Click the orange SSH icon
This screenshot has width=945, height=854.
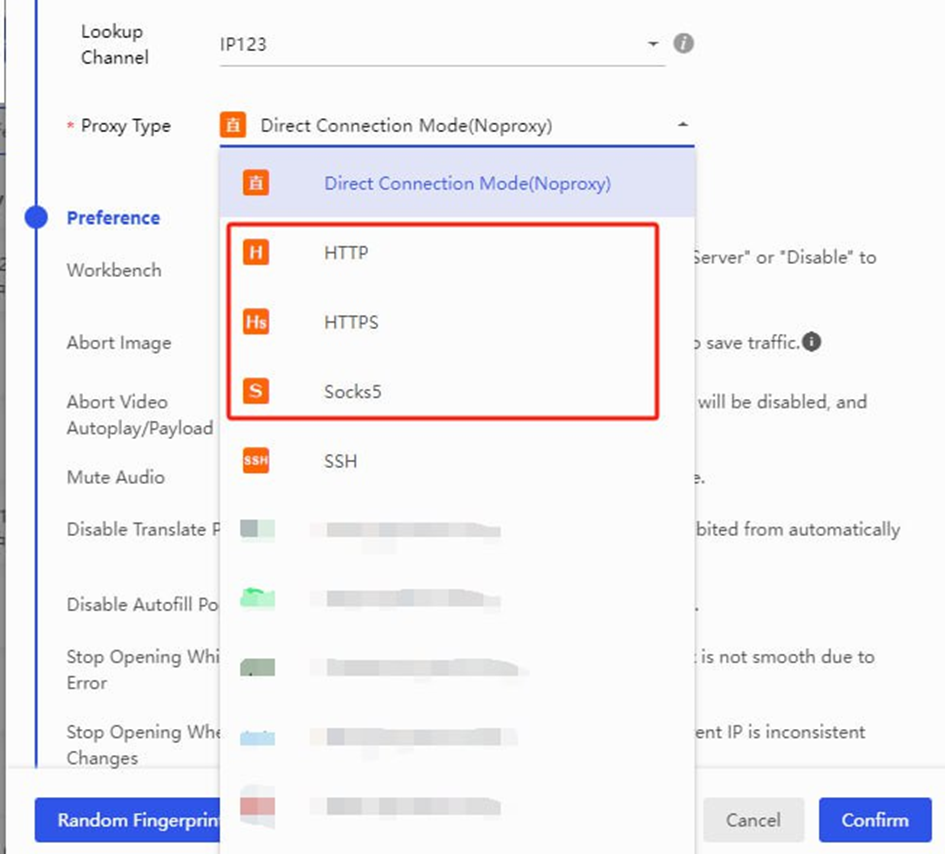click(256, 461)
